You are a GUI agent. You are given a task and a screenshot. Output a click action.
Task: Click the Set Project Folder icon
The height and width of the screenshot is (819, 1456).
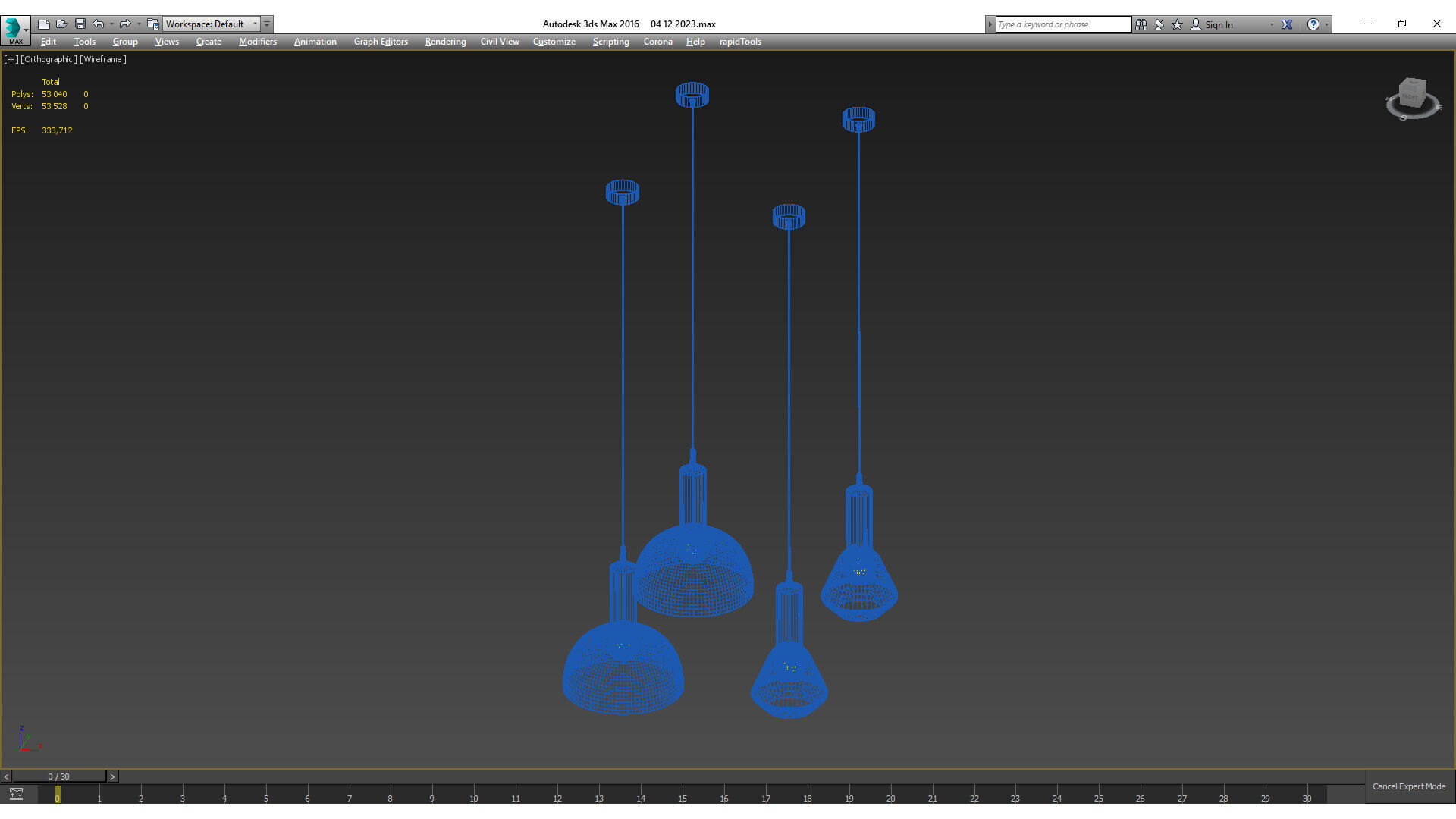tap(153, 24)
